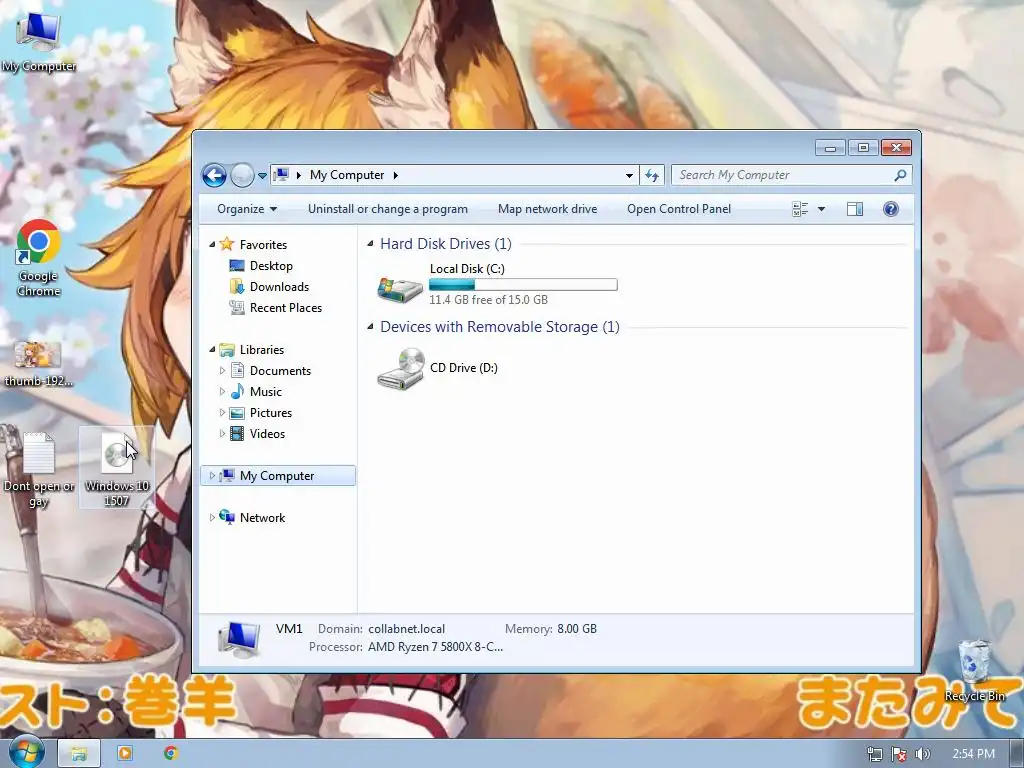1024x768 pixels.
Task: Expand the Network tree node
Action: pyautogui.click(x=212, y=517)
